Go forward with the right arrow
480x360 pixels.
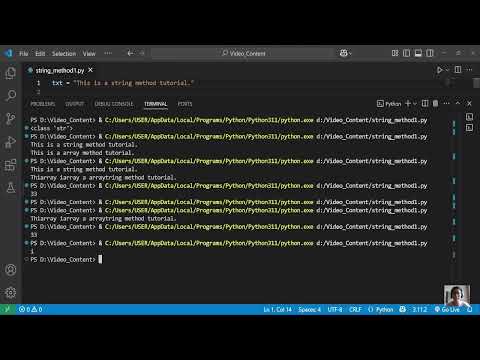142,53
